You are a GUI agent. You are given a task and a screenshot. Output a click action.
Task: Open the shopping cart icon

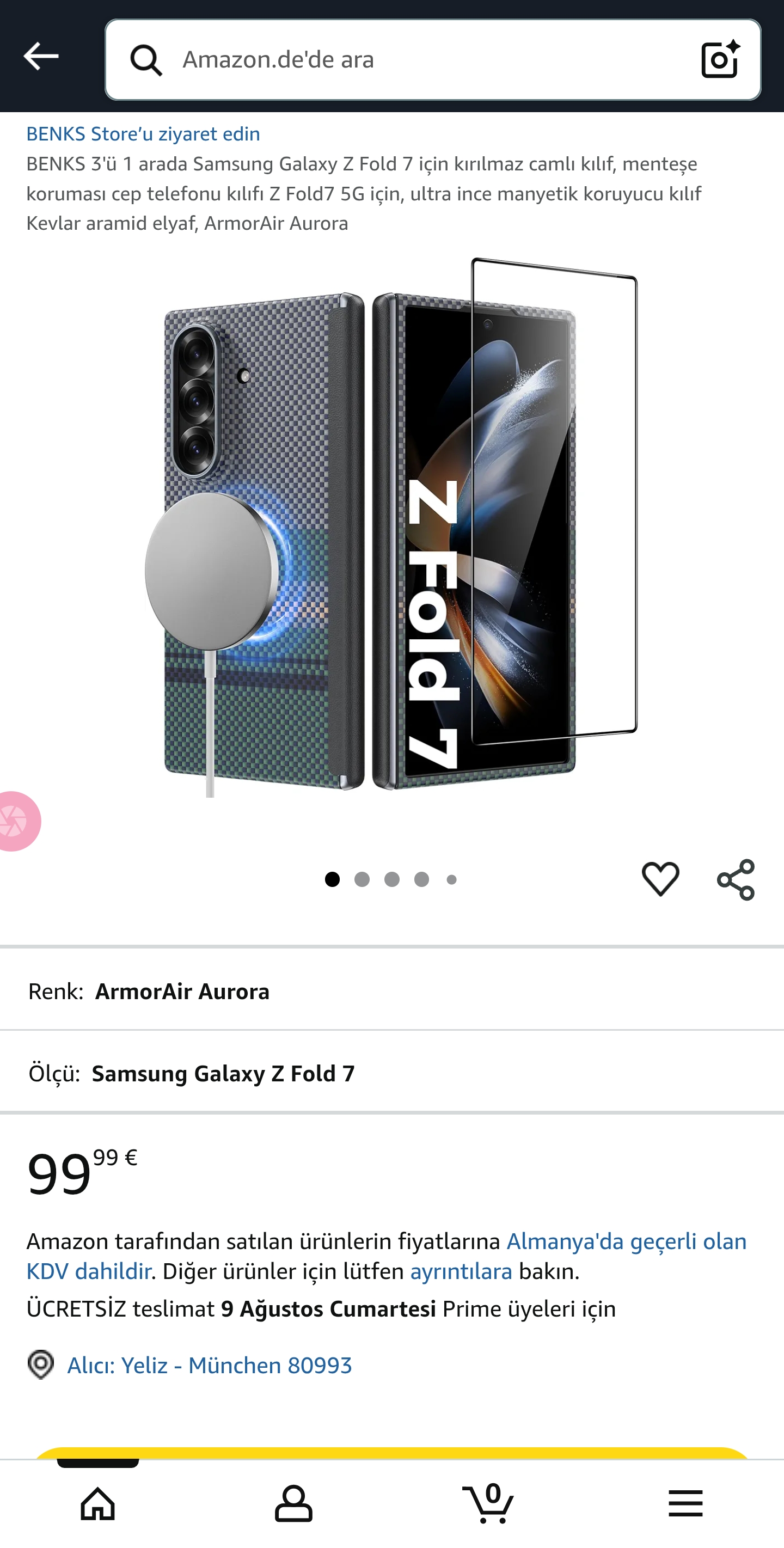489,1503
